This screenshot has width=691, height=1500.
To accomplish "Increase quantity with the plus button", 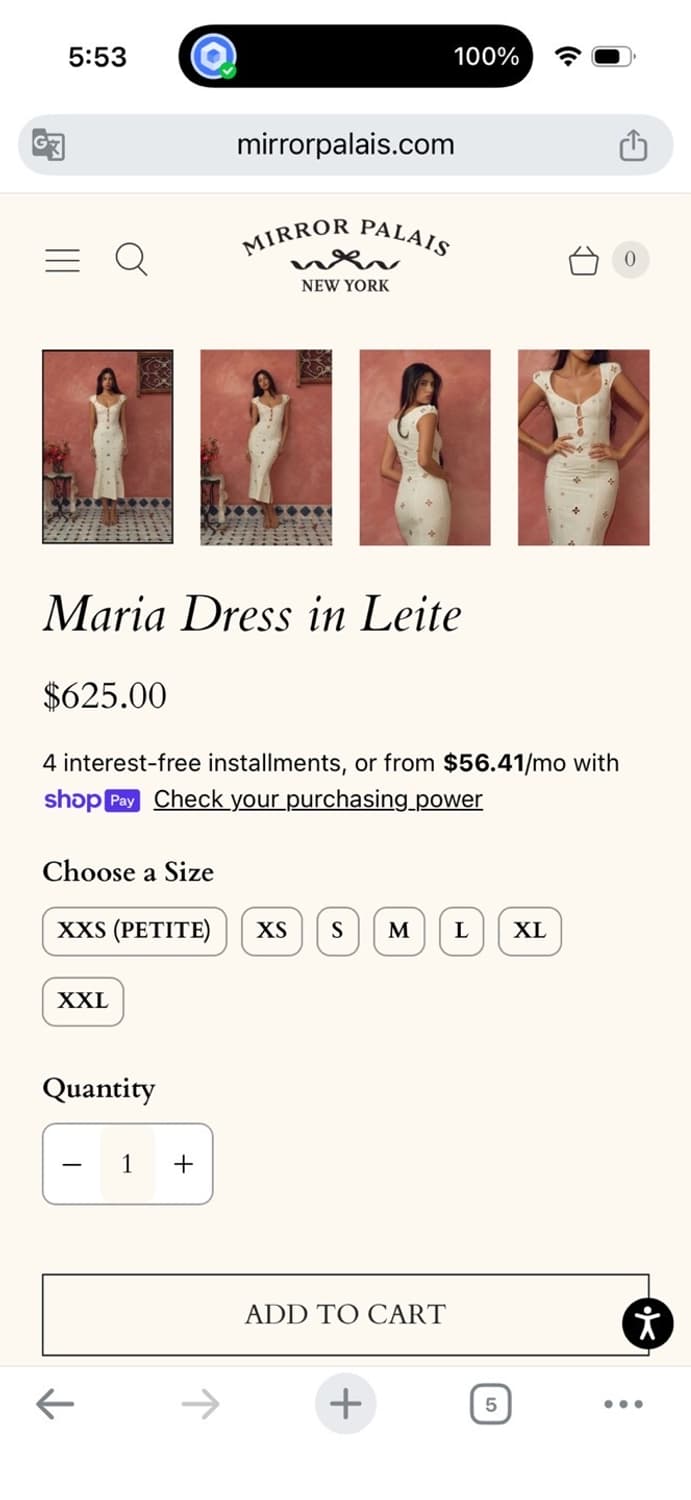I will (x=183, y=1164).
